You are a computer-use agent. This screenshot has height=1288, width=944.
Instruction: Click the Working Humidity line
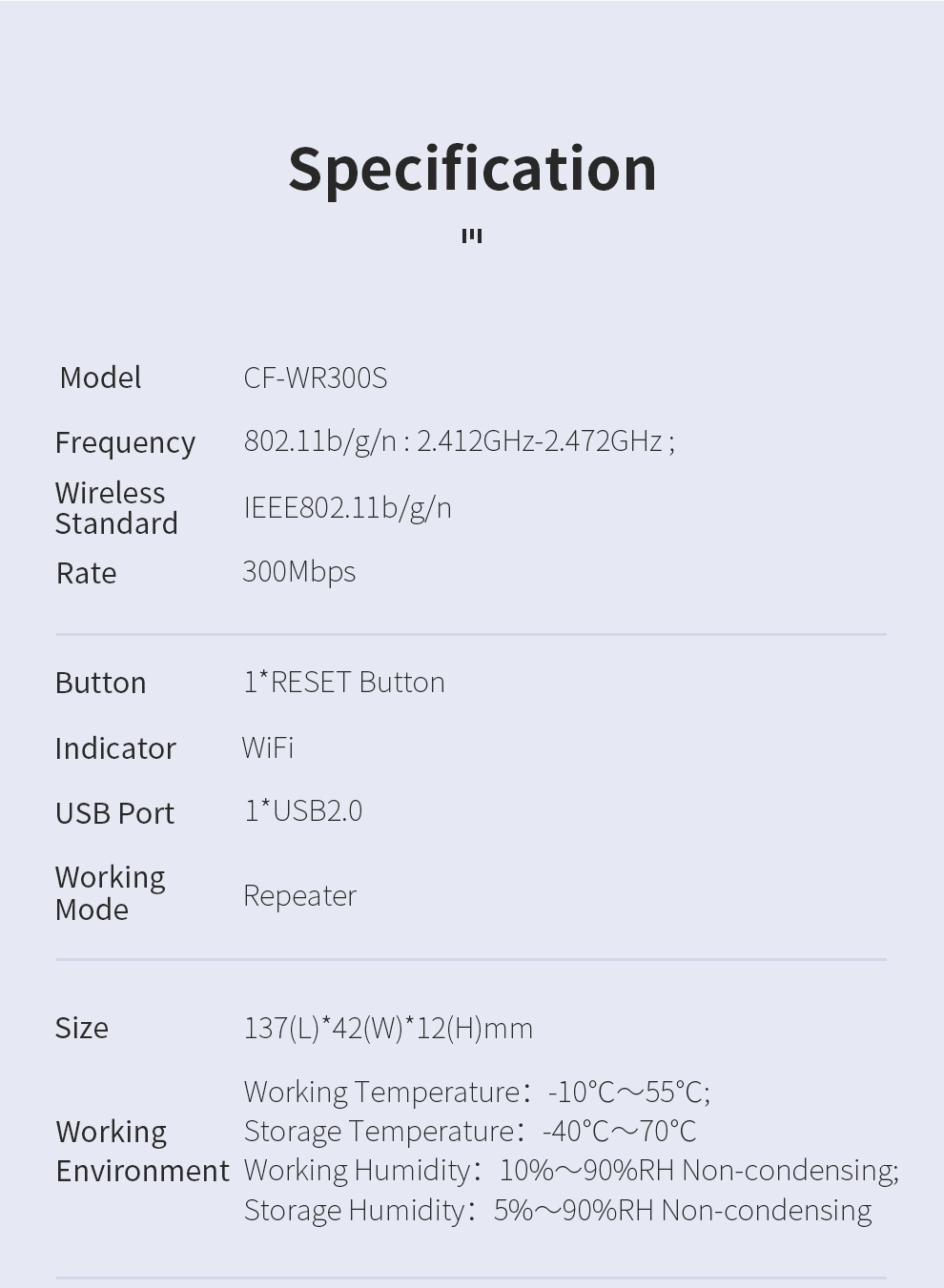[570, 1170]
